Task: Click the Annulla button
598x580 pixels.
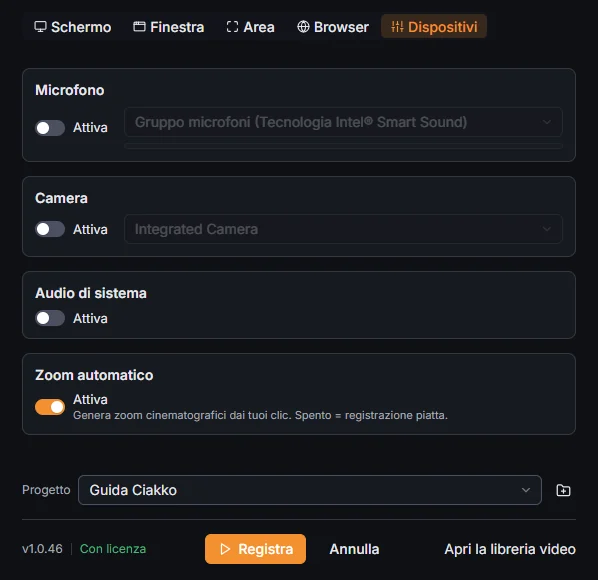Action: coord(354,549)
